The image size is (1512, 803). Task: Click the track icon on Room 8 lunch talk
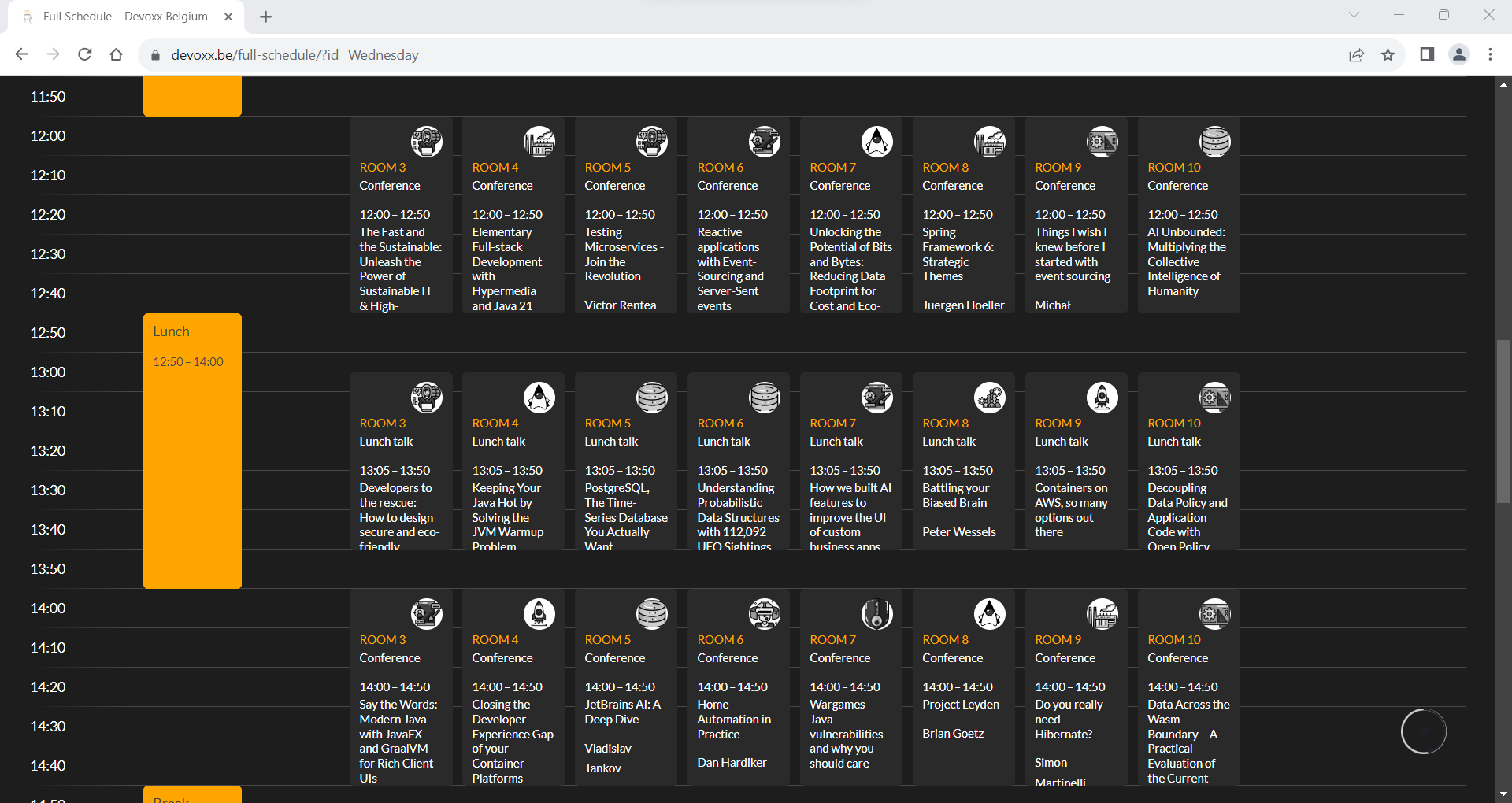pos(989,398)
